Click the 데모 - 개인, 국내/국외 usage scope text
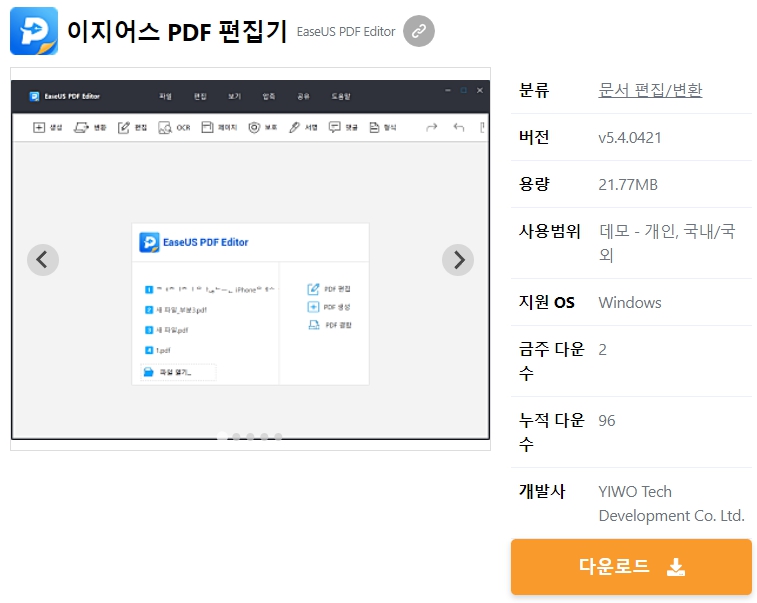Viewport: 757px width, 603px height. [667, 243]
